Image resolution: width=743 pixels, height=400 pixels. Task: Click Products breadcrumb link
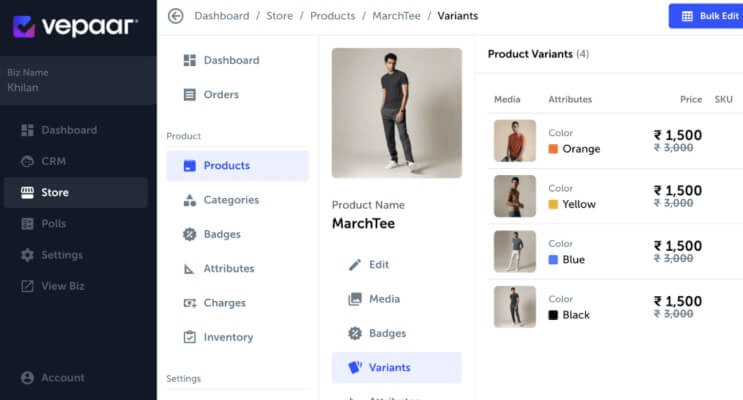tap(333, 16)
